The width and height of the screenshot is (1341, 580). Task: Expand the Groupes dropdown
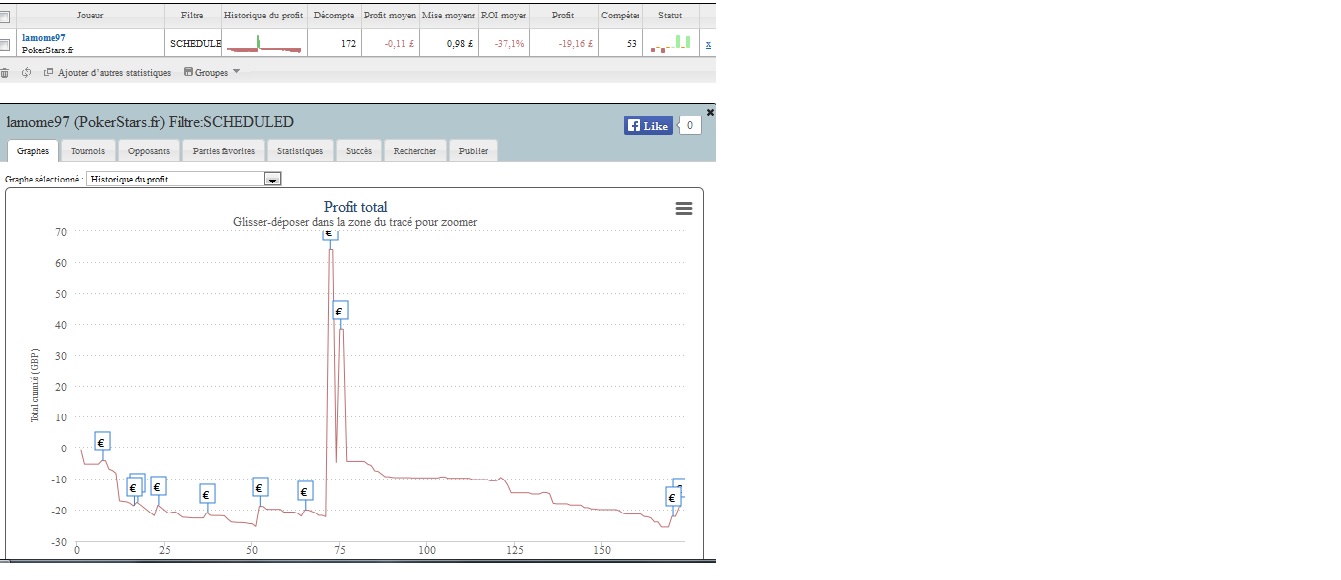click(212, 73)
